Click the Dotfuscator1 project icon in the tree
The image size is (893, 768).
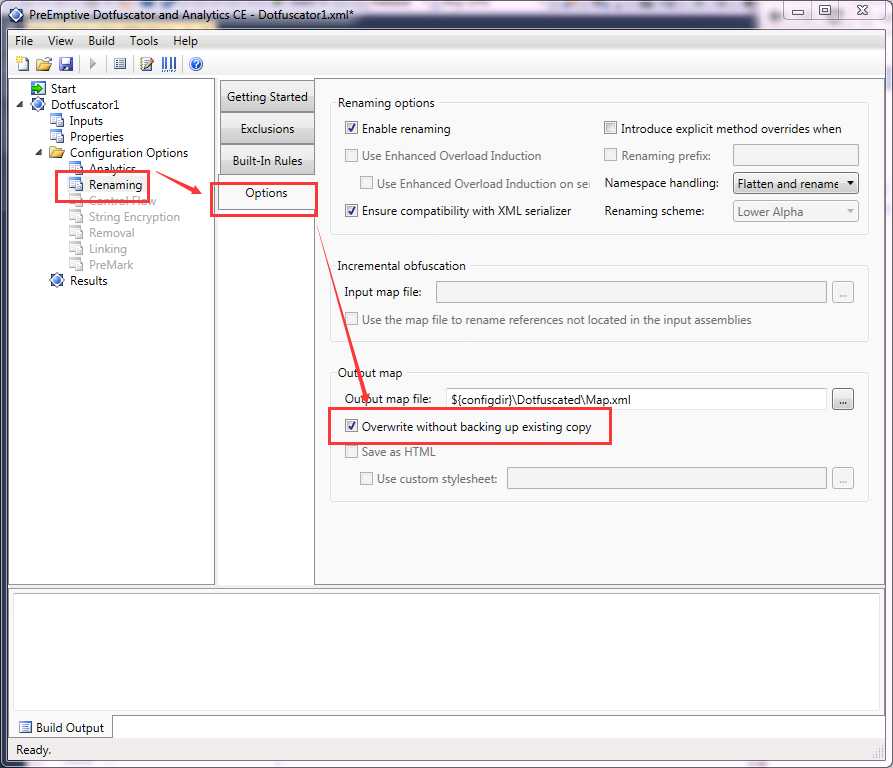(38, 104)
